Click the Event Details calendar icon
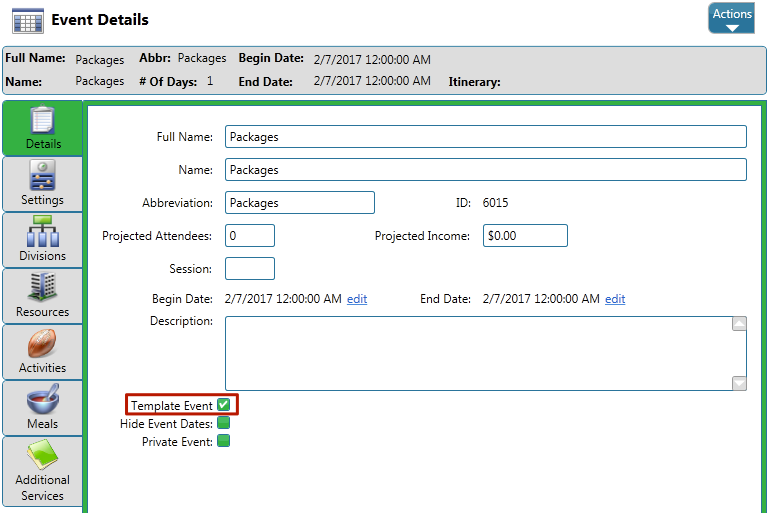This screenshot has width=771, height=513. 27,20
